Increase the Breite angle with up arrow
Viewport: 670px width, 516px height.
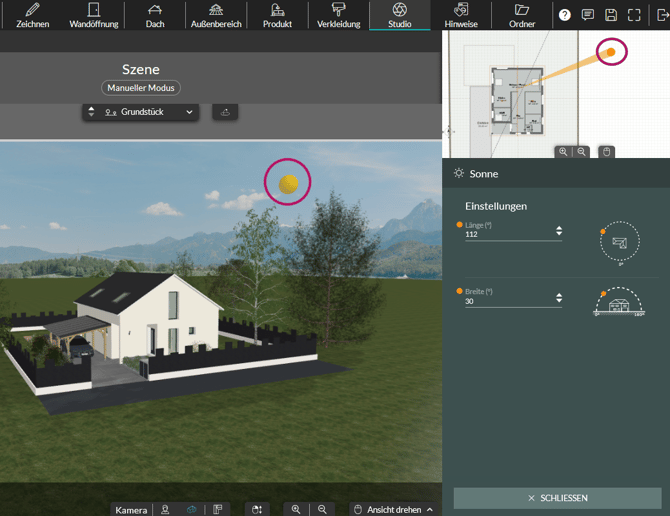[559, 295]
